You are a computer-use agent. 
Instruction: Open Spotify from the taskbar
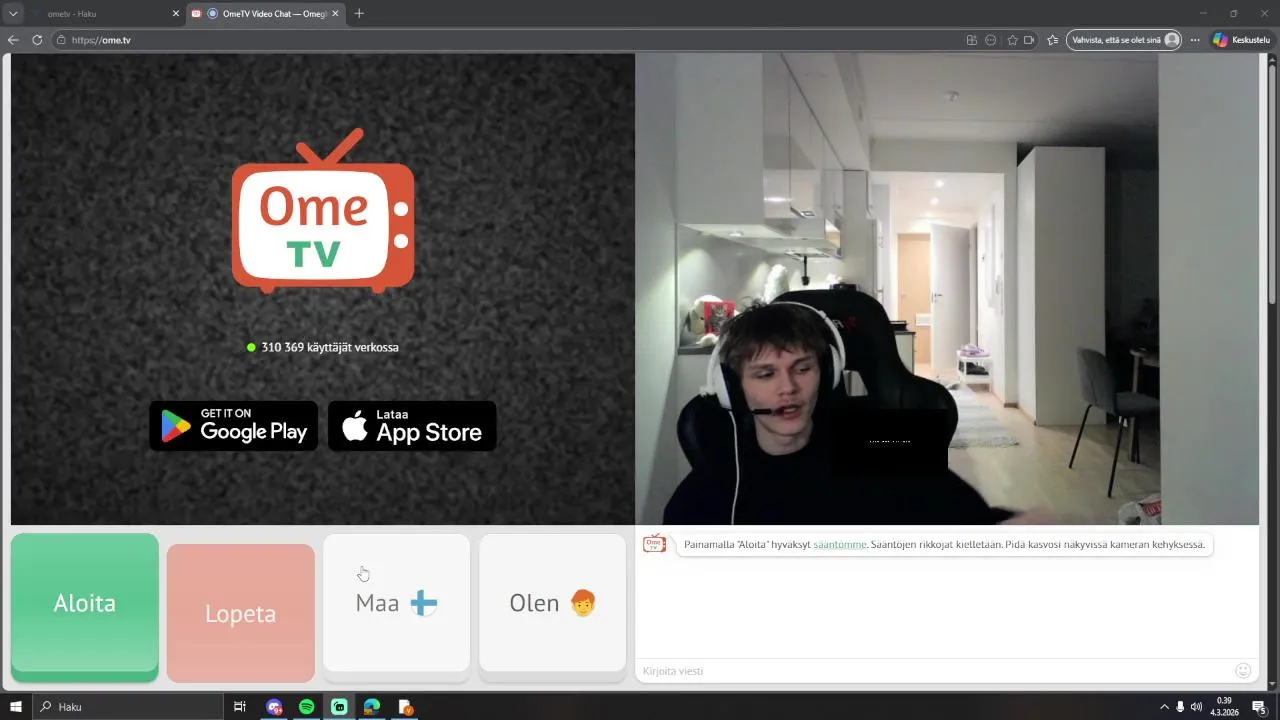307,707
